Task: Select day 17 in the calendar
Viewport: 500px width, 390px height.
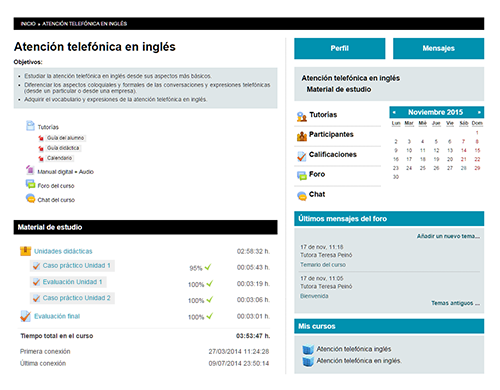Action: 409,159
